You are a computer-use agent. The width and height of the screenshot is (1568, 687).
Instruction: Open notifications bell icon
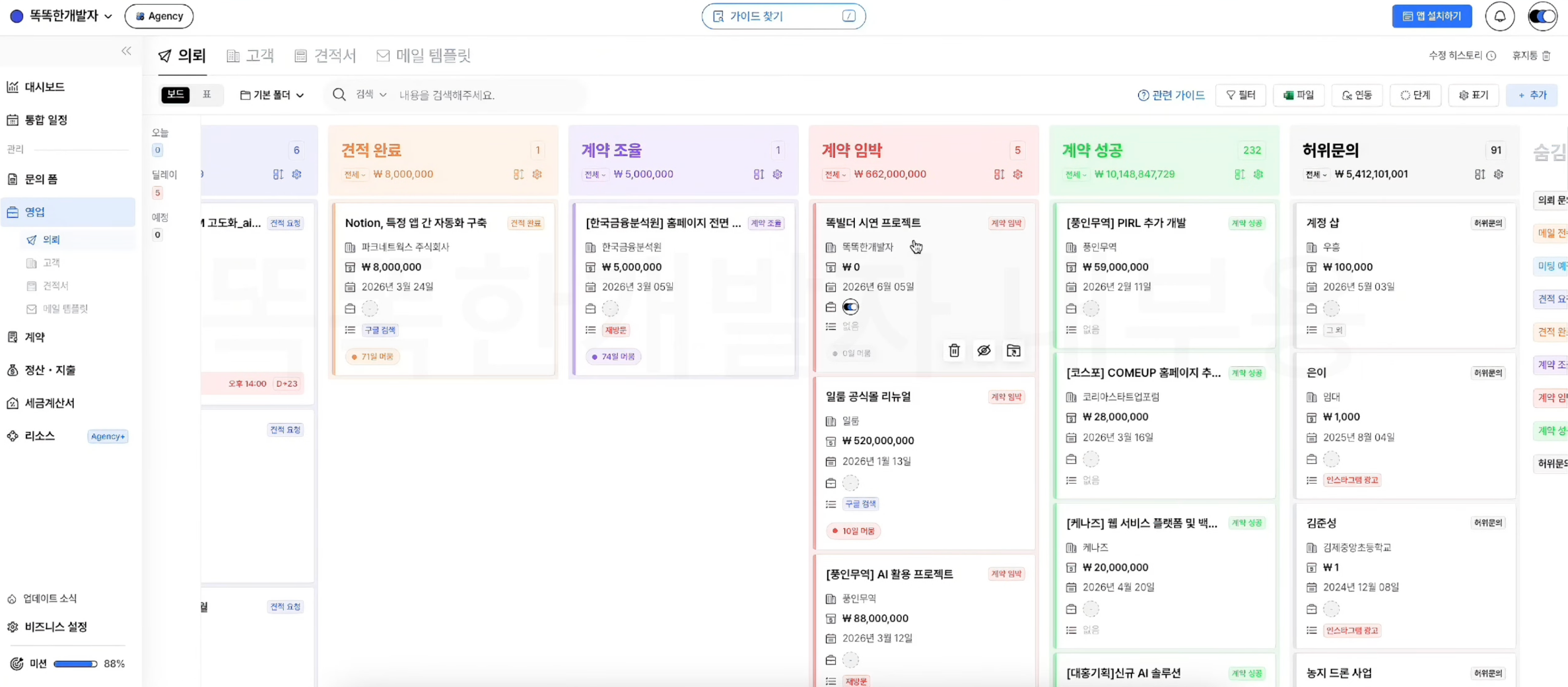1500,16
